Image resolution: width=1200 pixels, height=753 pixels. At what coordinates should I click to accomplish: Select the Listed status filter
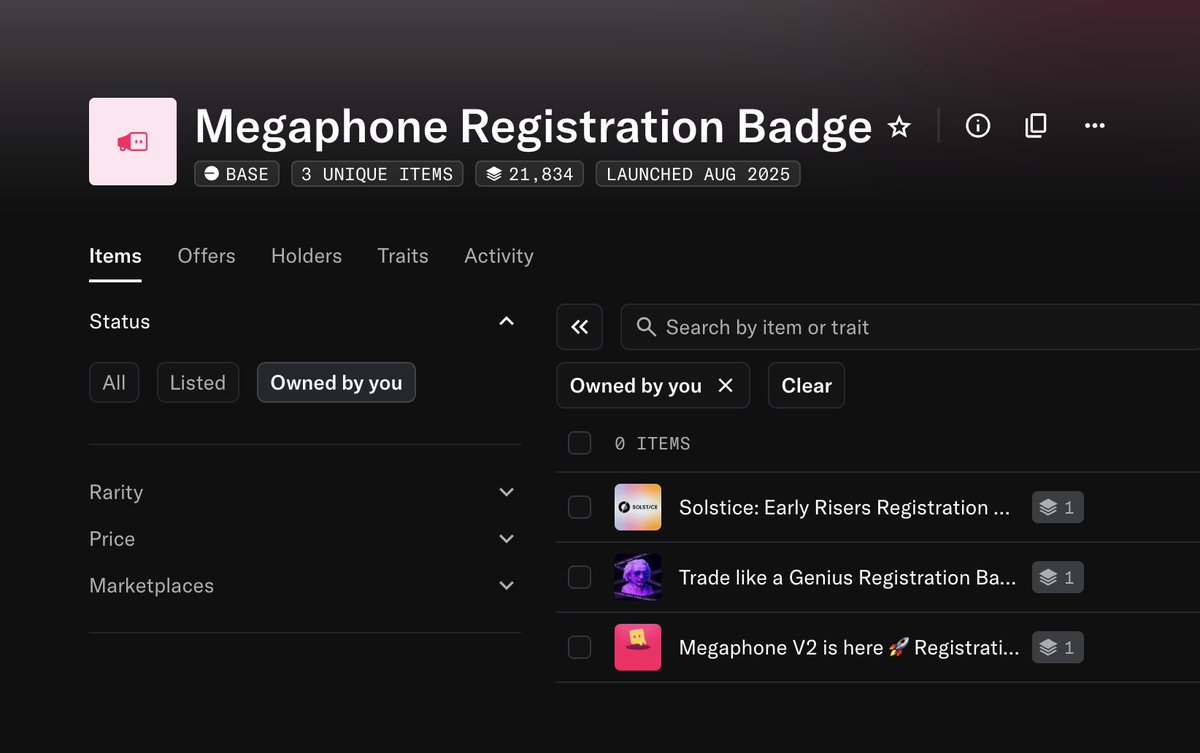[198, 383]
